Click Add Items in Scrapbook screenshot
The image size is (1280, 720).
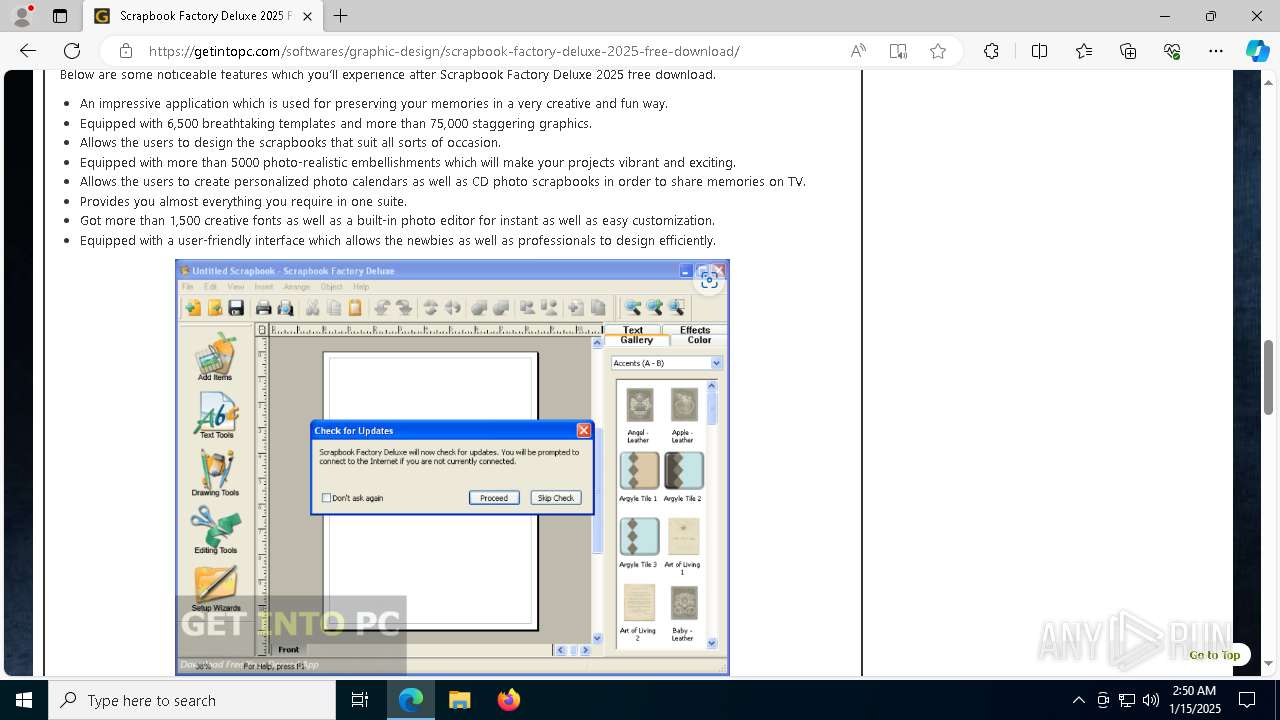[x=215, y=358]
